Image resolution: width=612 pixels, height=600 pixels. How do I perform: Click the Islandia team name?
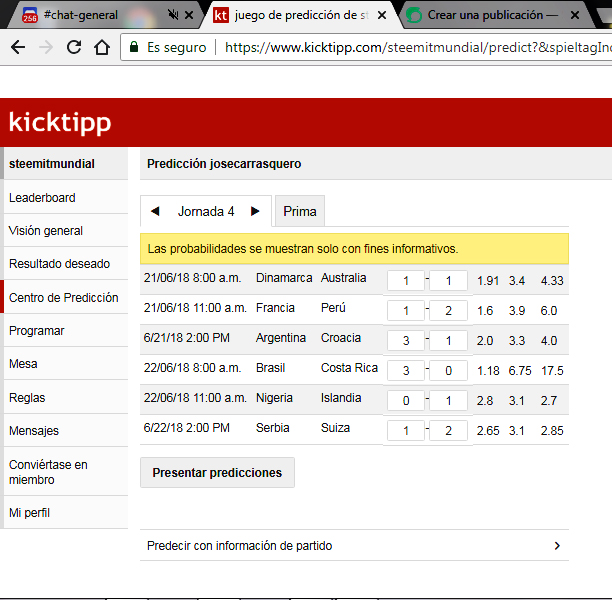tap(341, 398)
